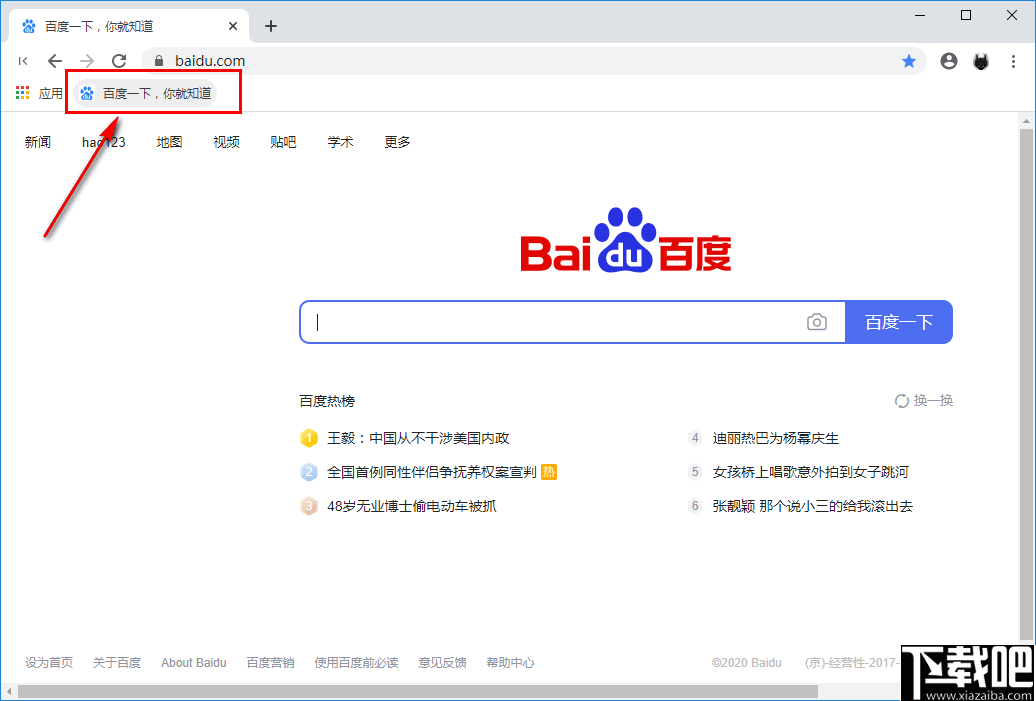This screenshot has width=1036, height=701.
Task: Click the camera image search icon
Action: 817,322
